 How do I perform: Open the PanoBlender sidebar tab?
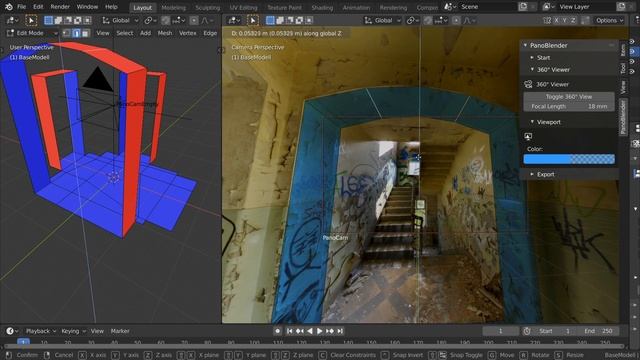point(623,118)
